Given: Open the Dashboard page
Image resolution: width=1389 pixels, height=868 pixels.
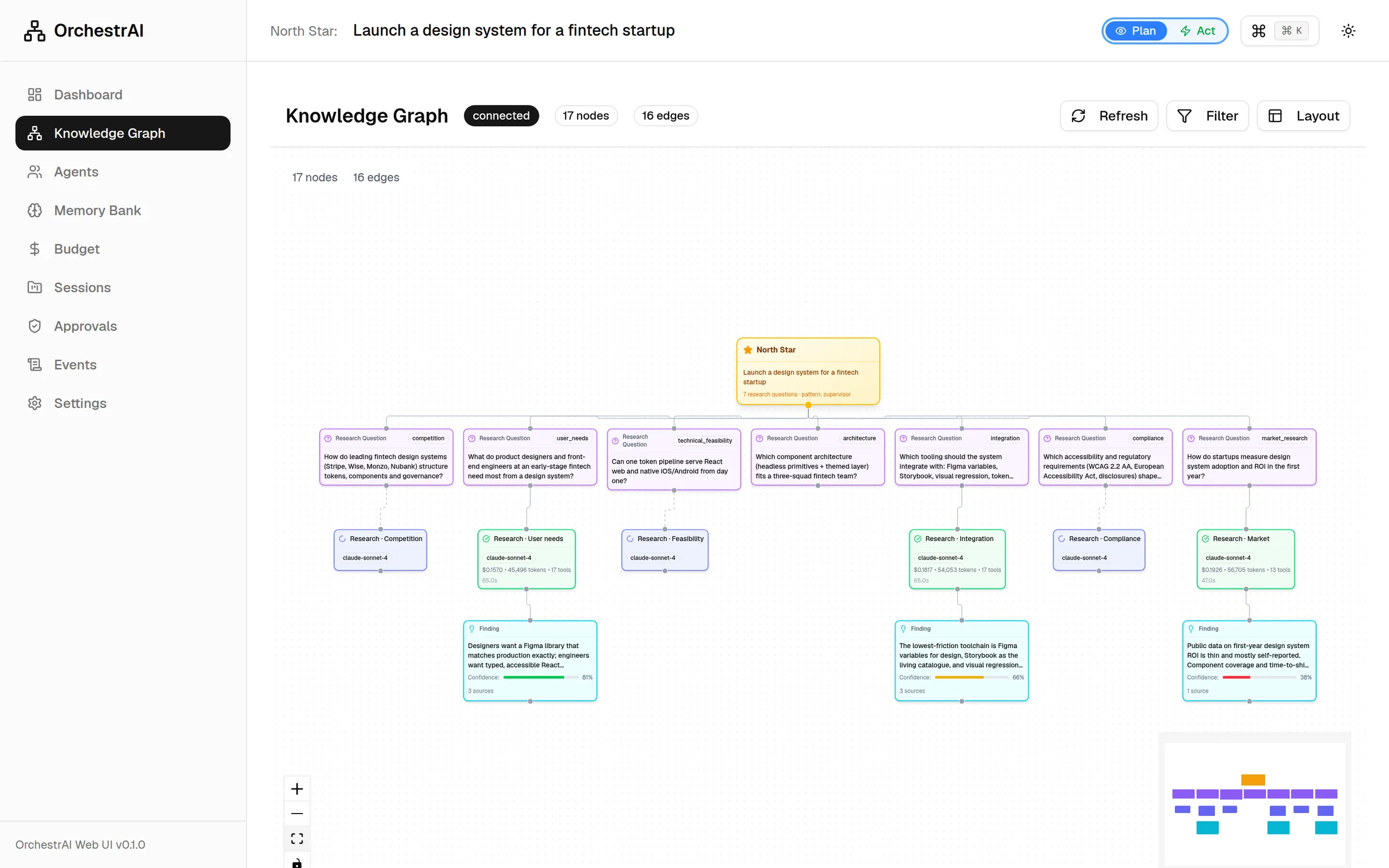Looking at the screenshot, I should coord(123,94).
